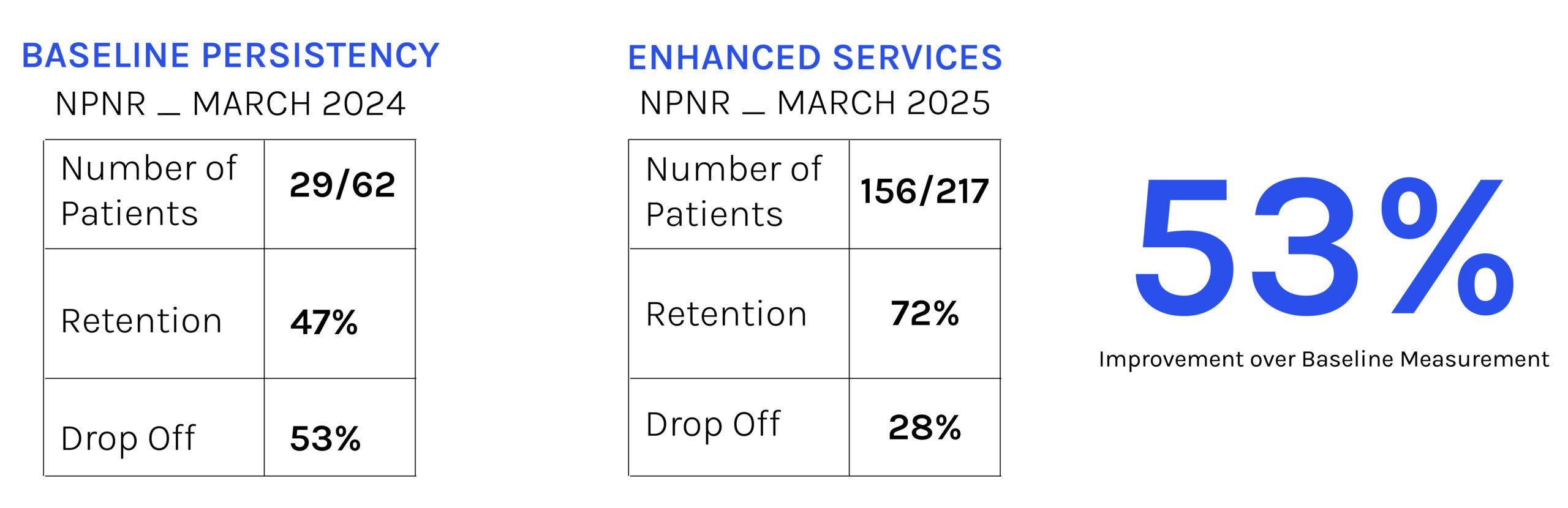Select Retention label in enhanced table
This screenshot has height=508, width=1568.
pos(726,314)
